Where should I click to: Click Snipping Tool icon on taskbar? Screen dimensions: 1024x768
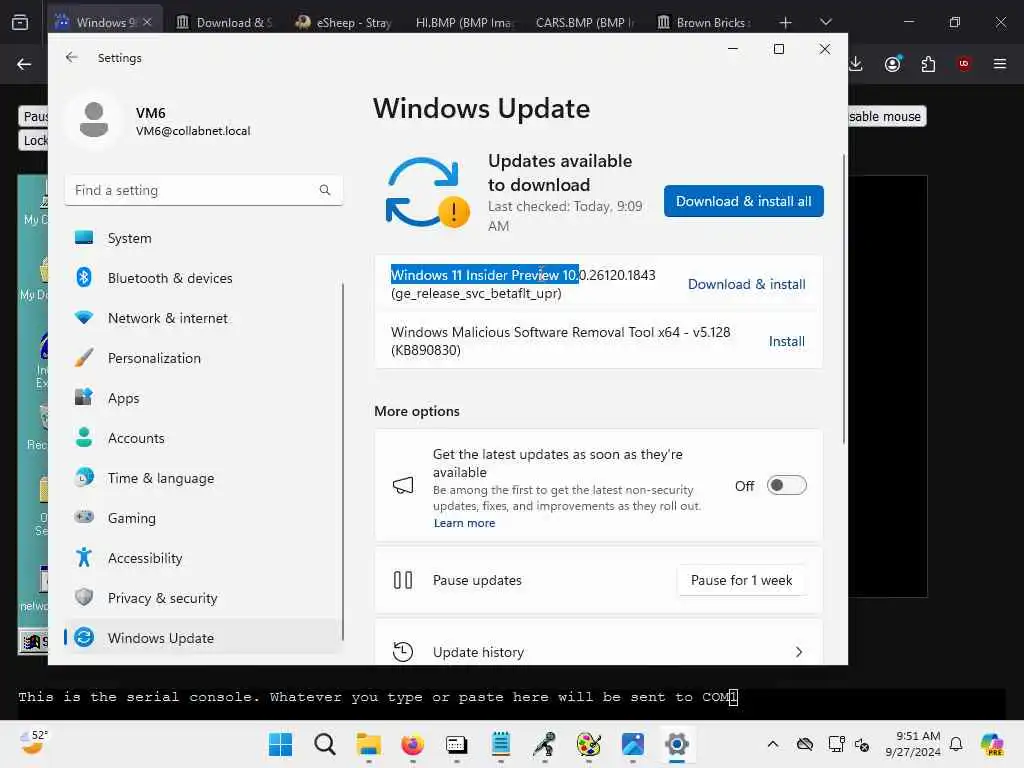pos(545,744)
